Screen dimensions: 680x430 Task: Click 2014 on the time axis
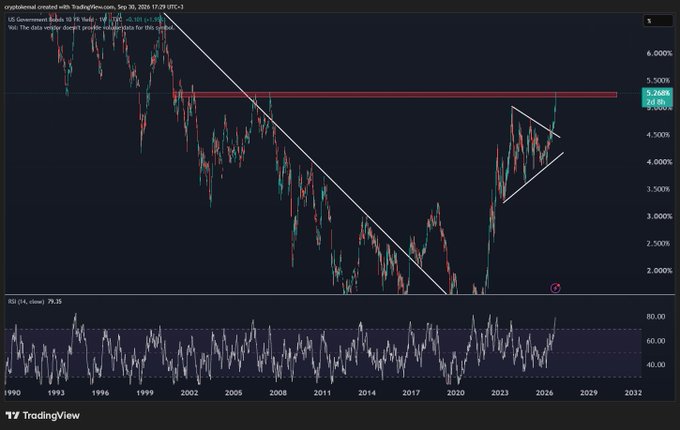367,393
